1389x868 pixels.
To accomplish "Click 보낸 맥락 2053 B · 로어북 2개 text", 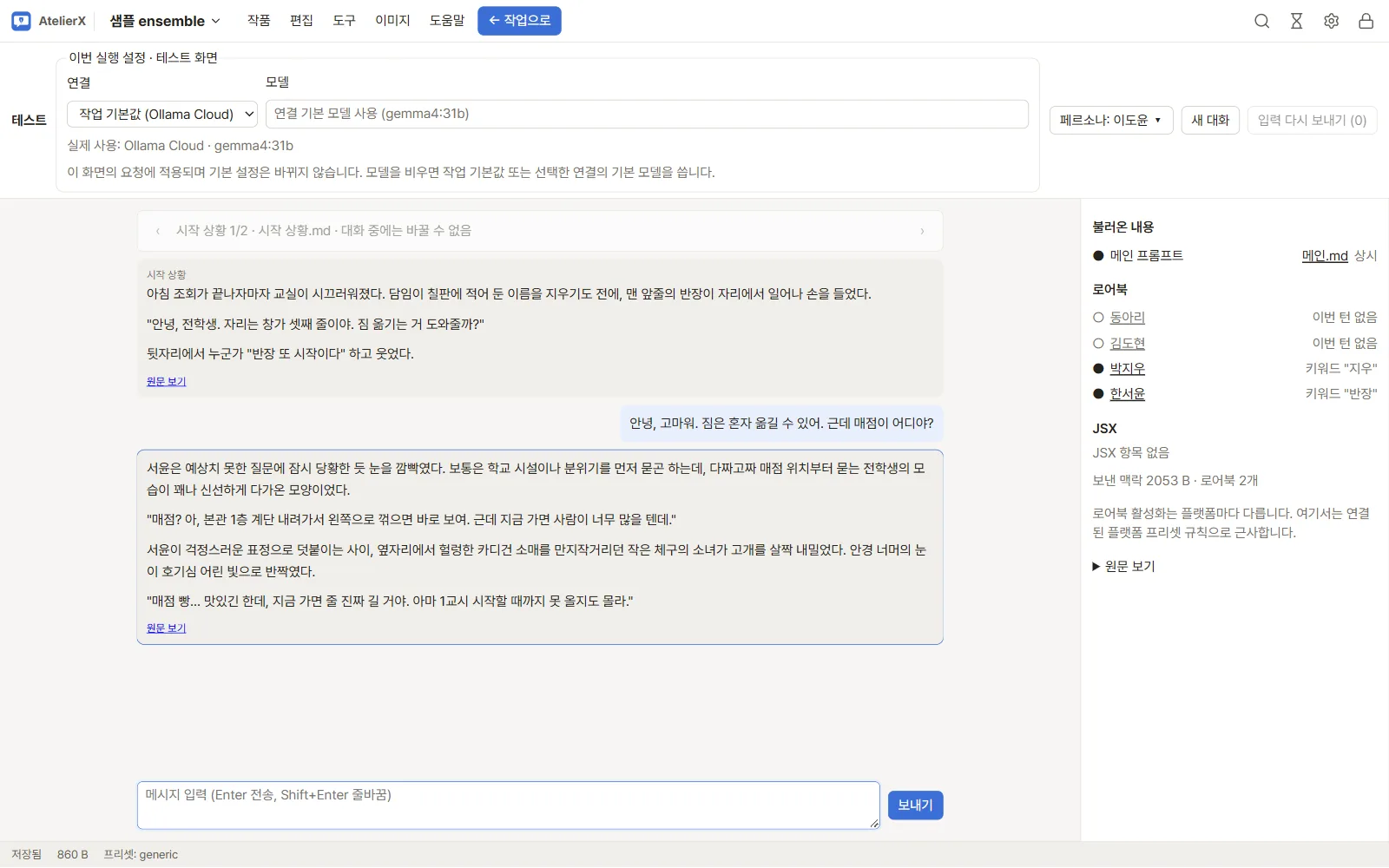I will point(1175,481).
